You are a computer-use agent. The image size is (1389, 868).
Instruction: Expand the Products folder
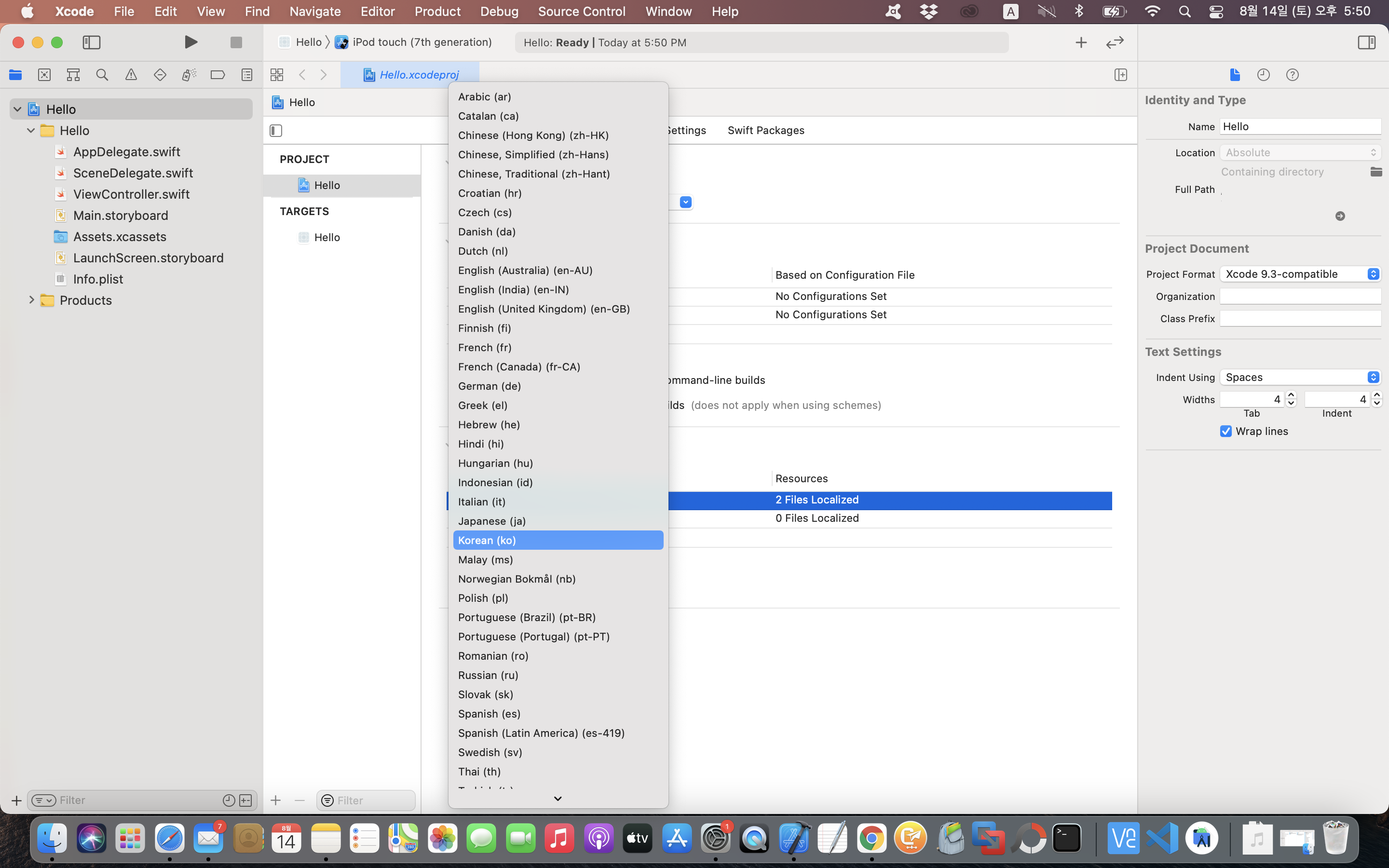(31, 299)
